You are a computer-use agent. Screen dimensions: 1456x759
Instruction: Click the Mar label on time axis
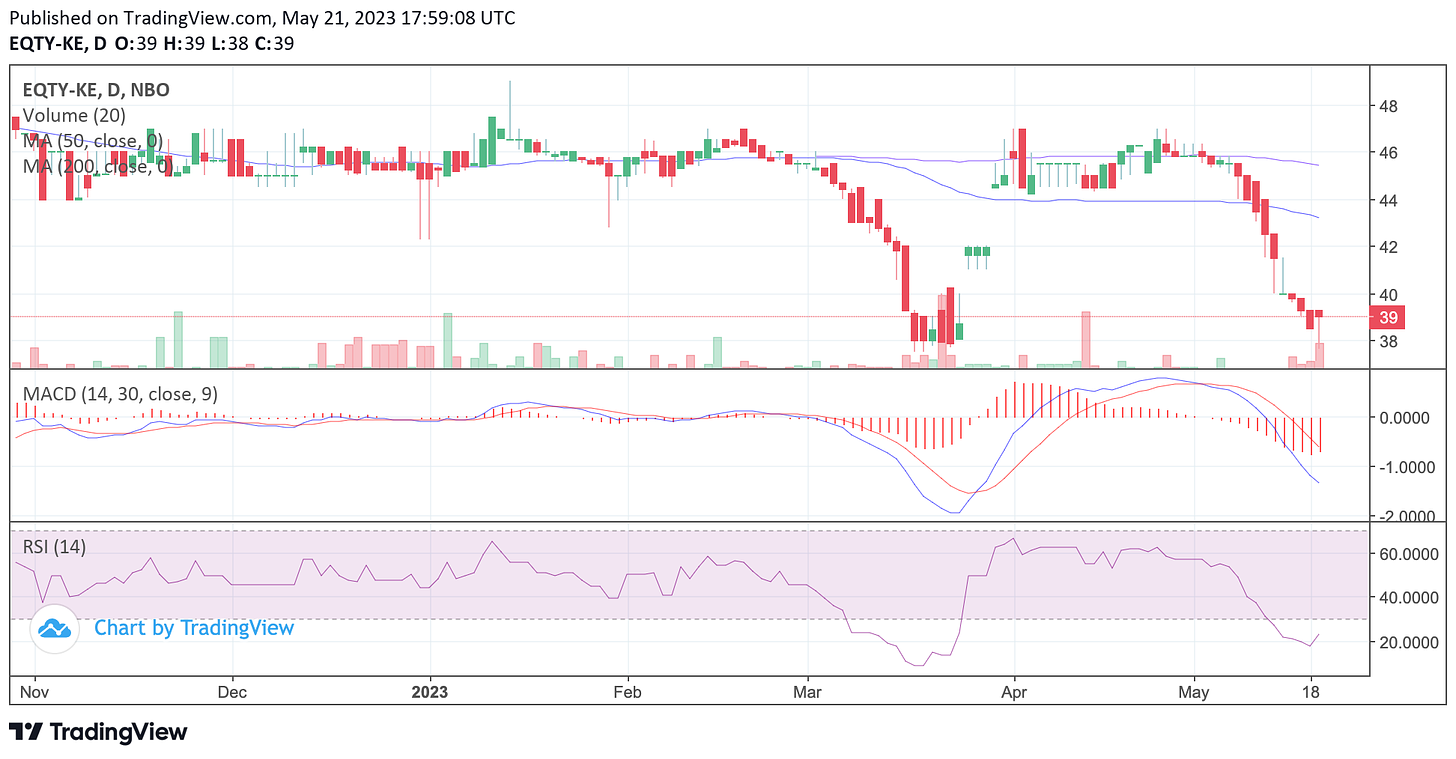click(x=805, y=691)
